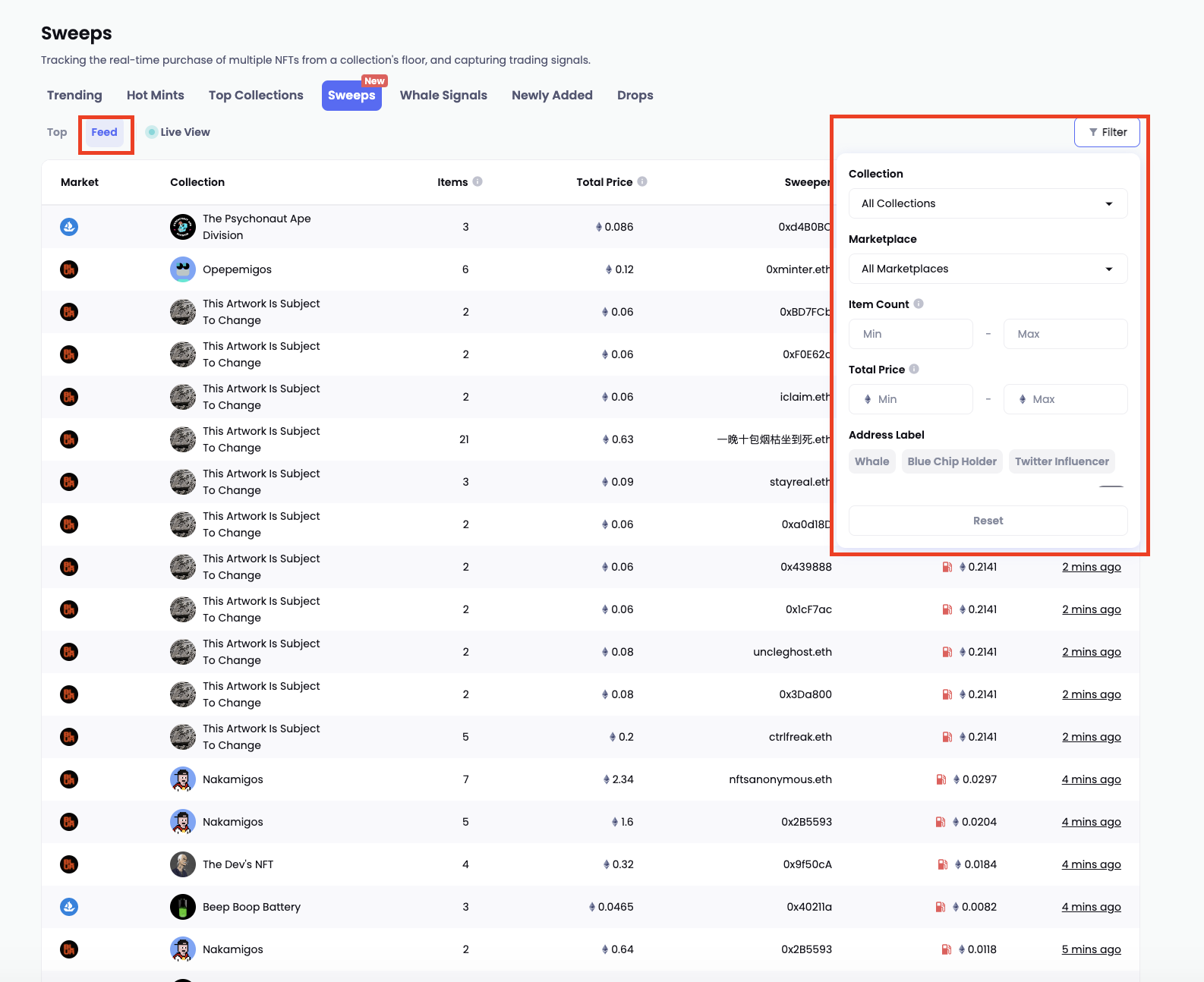Click gas icon on ctrlfreak.eth row

point(947,737)
